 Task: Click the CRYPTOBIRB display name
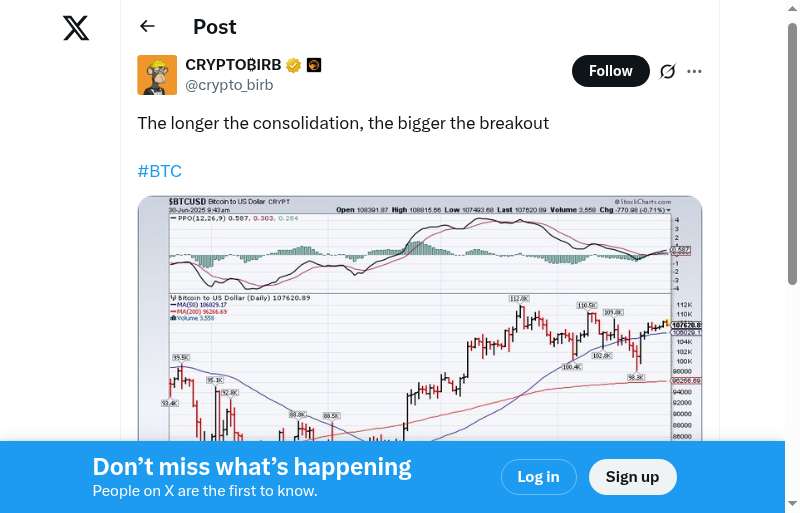[x=233, y=65]
